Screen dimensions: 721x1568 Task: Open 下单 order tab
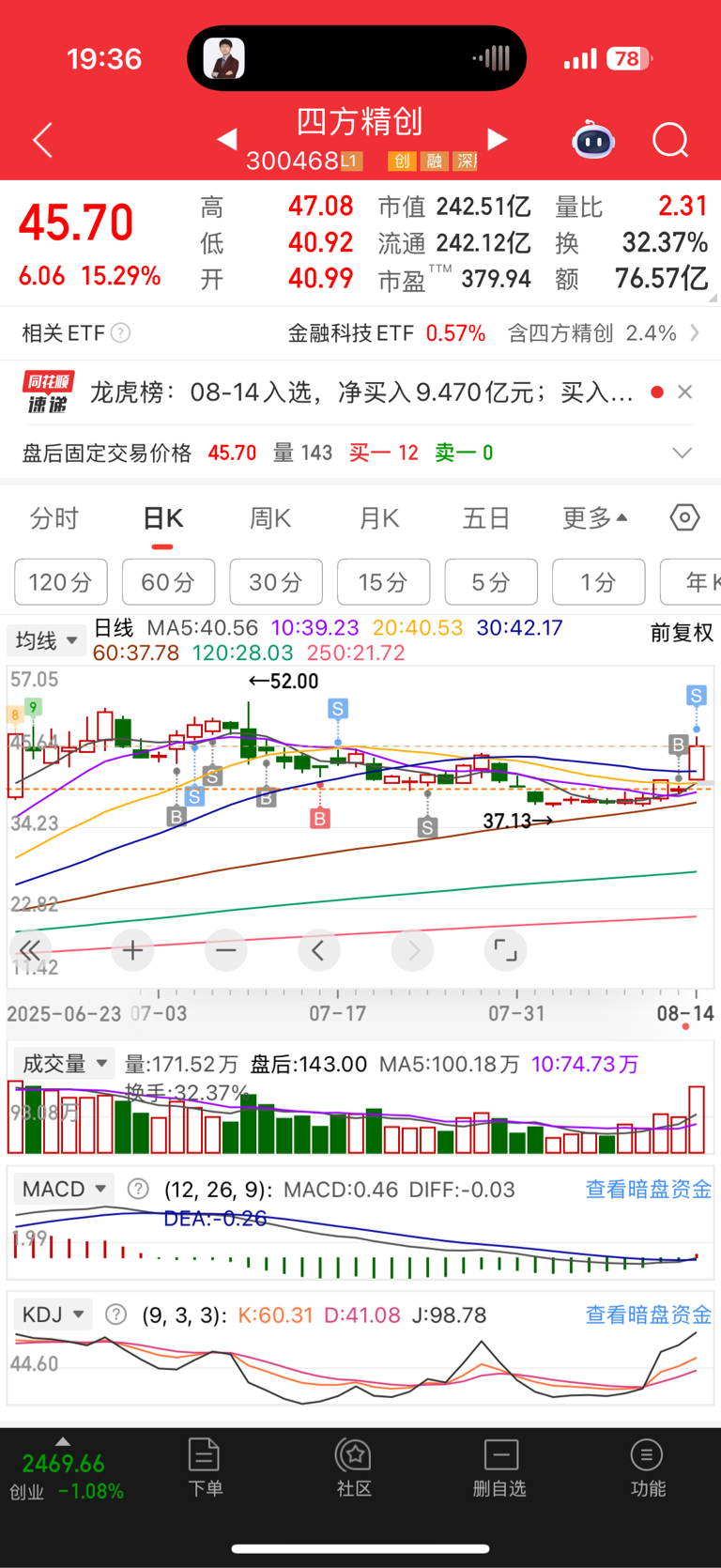[x=205, y=1468]
